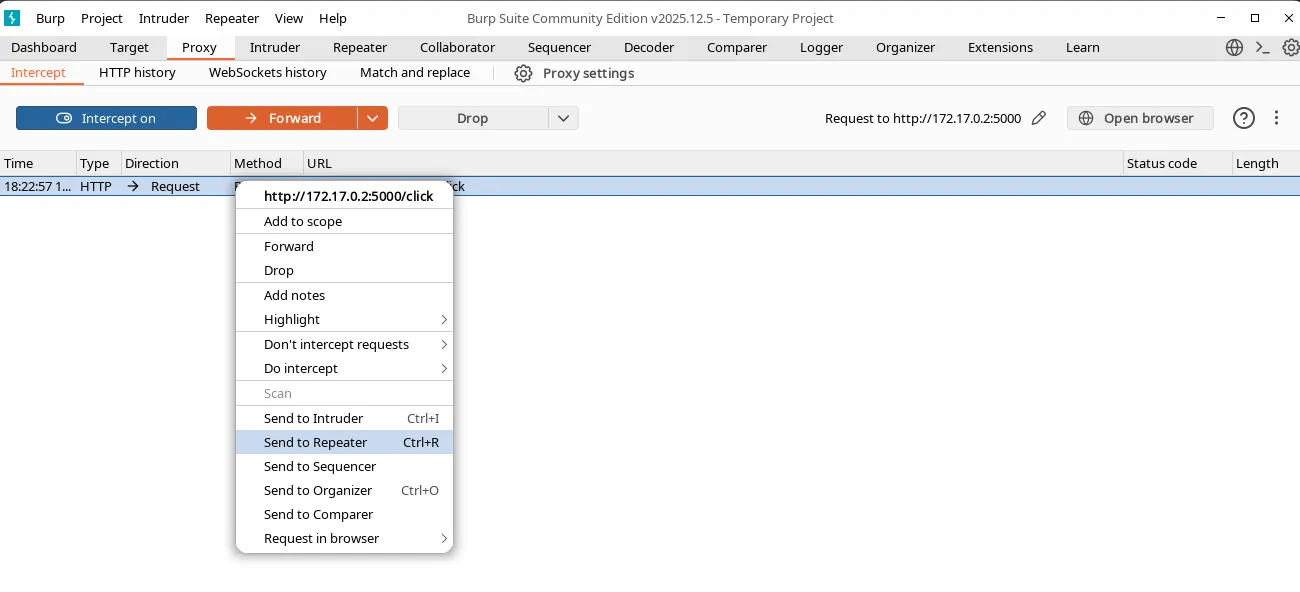Screen dimensions: 1300x592
Task: Sort by the Time column header
Action: 38,163
